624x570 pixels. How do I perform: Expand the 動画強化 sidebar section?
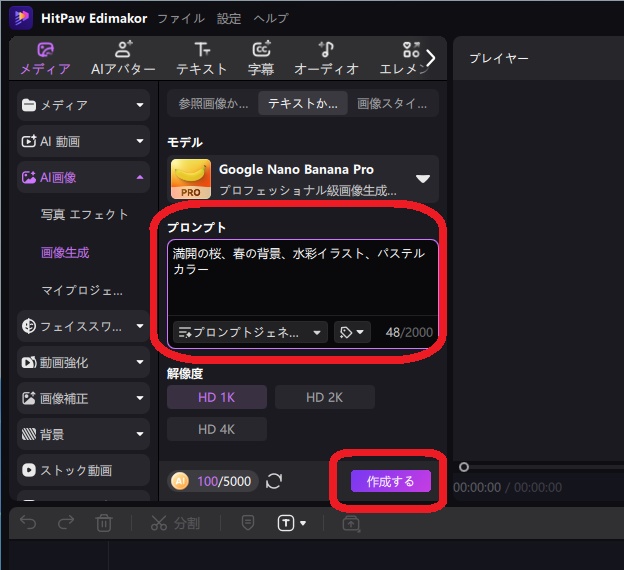[83, 362]
